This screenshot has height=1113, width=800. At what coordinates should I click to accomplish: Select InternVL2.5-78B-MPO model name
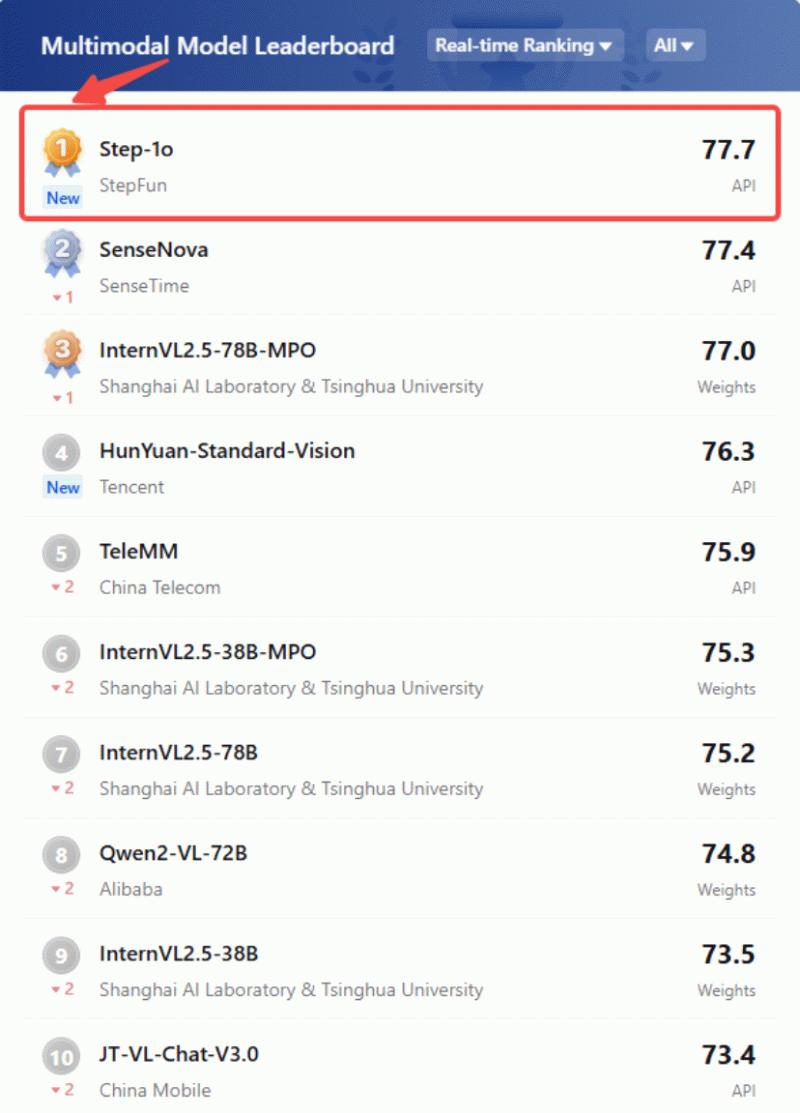coord(207,351)
